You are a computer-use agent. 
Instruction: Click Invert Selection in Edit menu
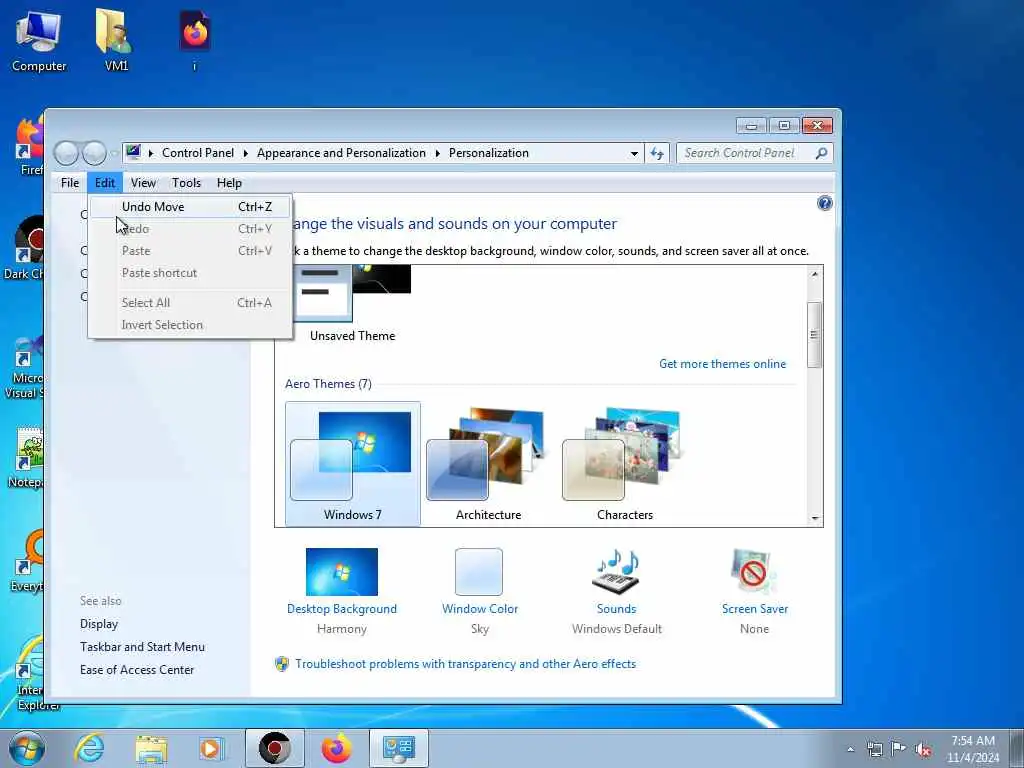(190, 325)
